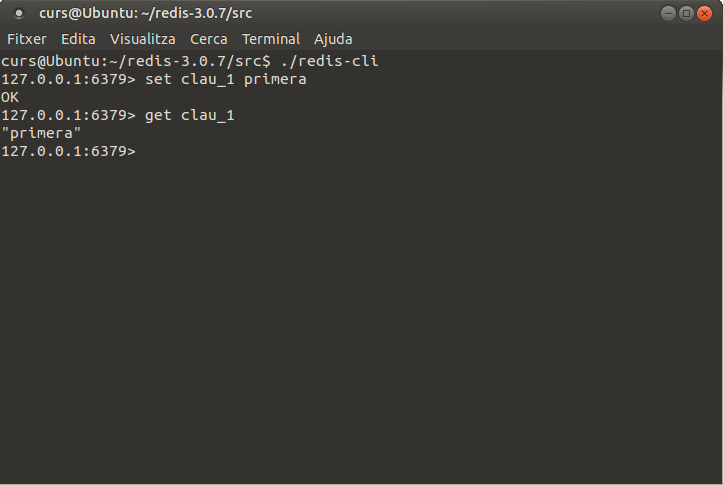Maximize the terminal window
The height and width of the screenshot is (485, 723).
[x=686, y=13]
